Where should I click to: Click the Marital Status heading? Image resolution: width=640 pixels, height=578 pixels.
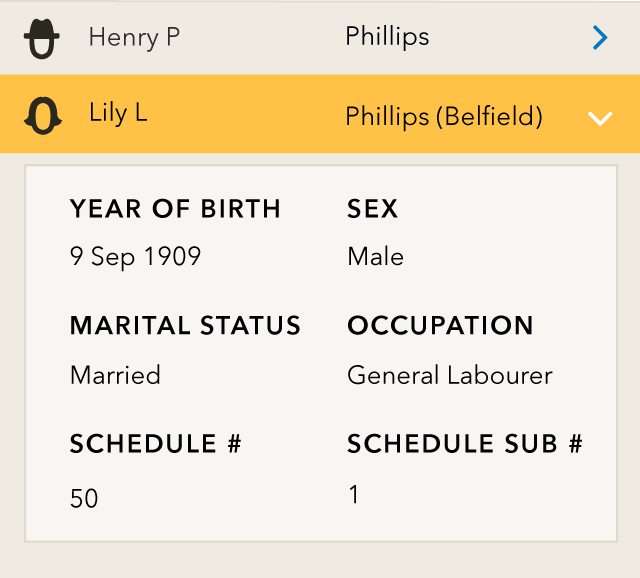[x=185, y=326]
